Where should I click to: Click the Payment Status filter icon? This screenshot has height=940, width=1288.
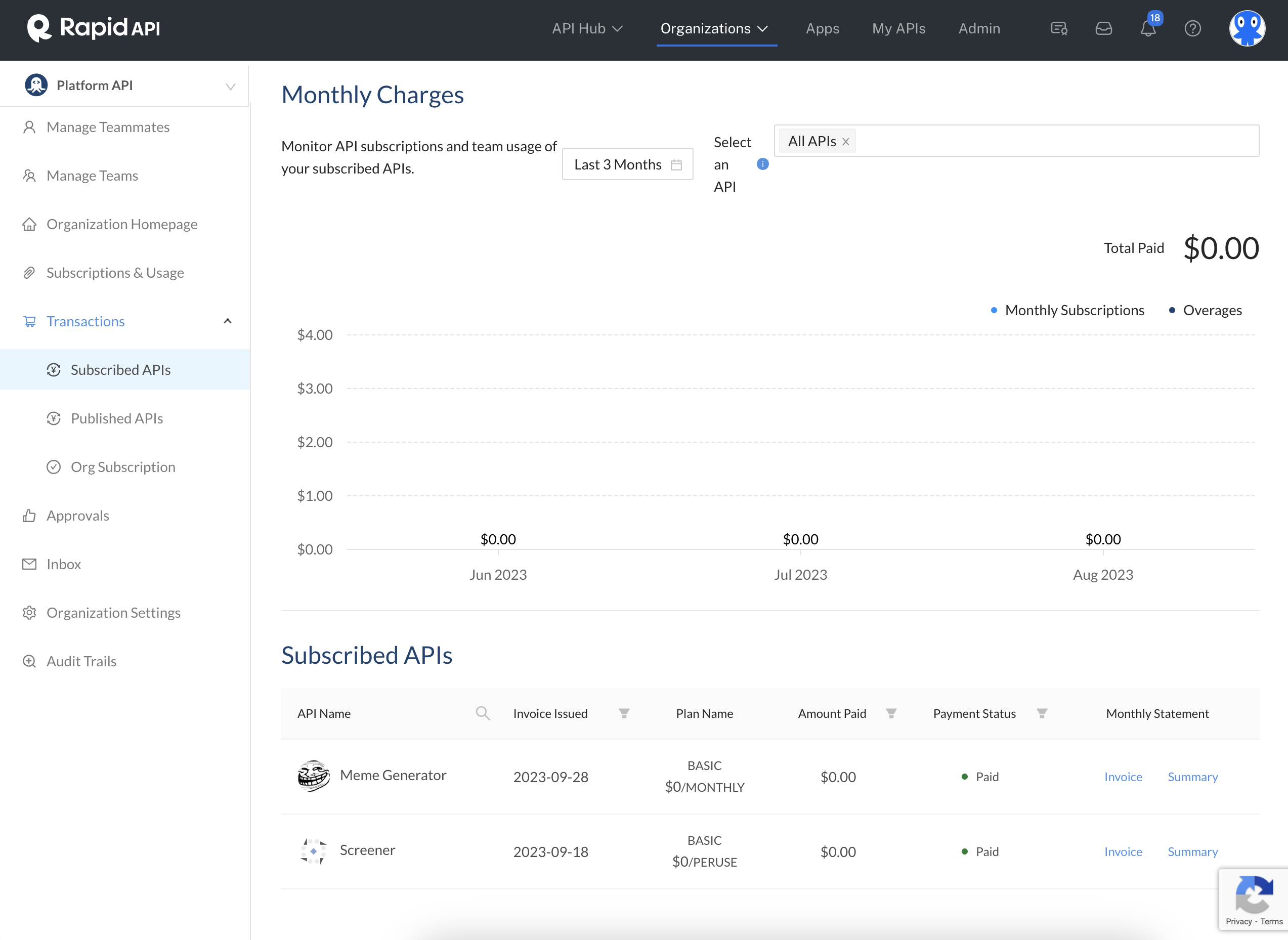[1042, 713]
